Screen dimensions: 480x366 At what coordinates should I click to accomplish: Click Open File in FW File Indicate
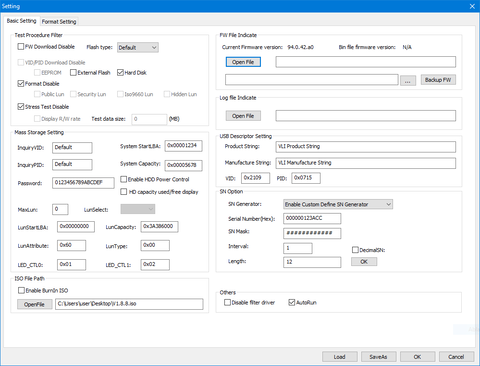click(x=243, y=62)
